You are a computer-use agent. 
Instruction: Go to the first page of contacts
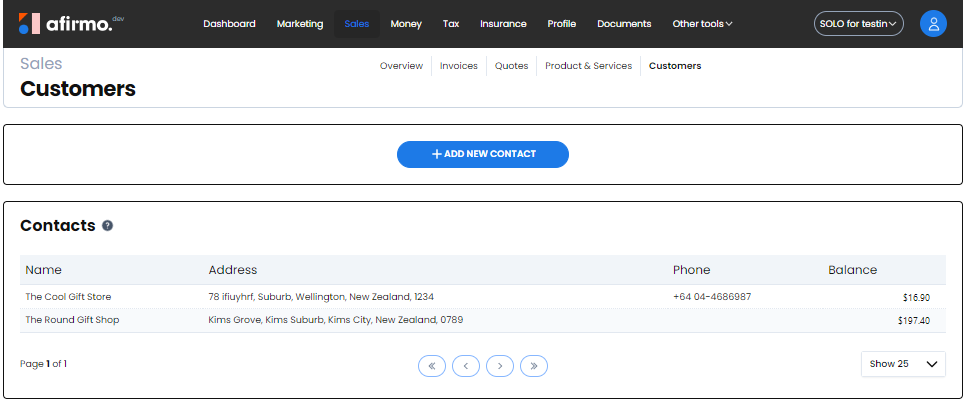pos(432,366)
